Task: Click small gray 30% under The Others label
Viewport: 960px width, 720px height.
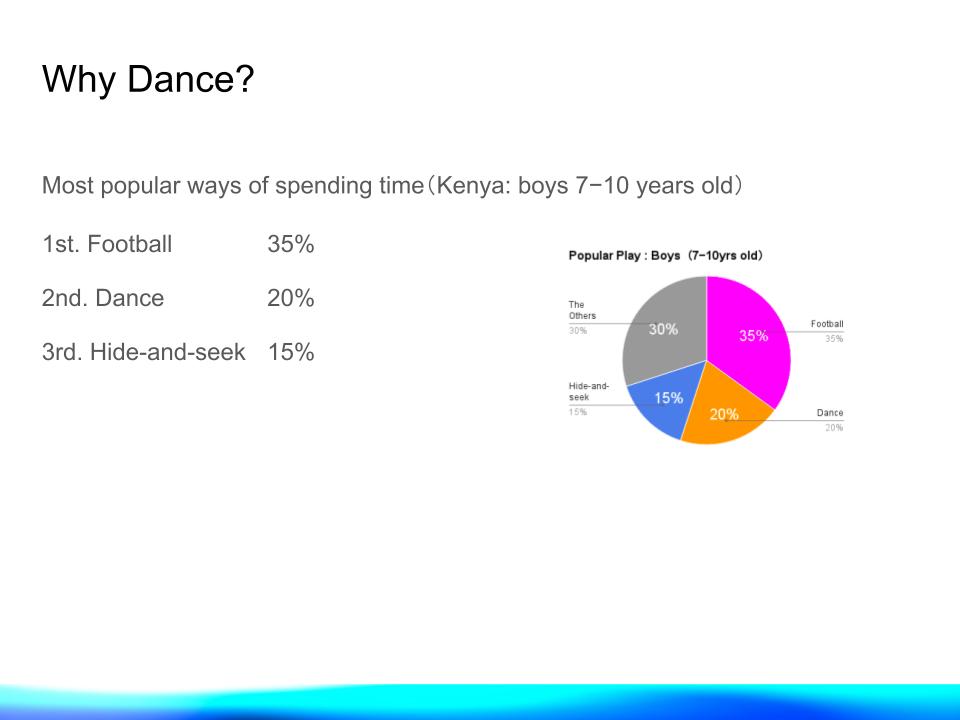Action: (x=578, y=330)
